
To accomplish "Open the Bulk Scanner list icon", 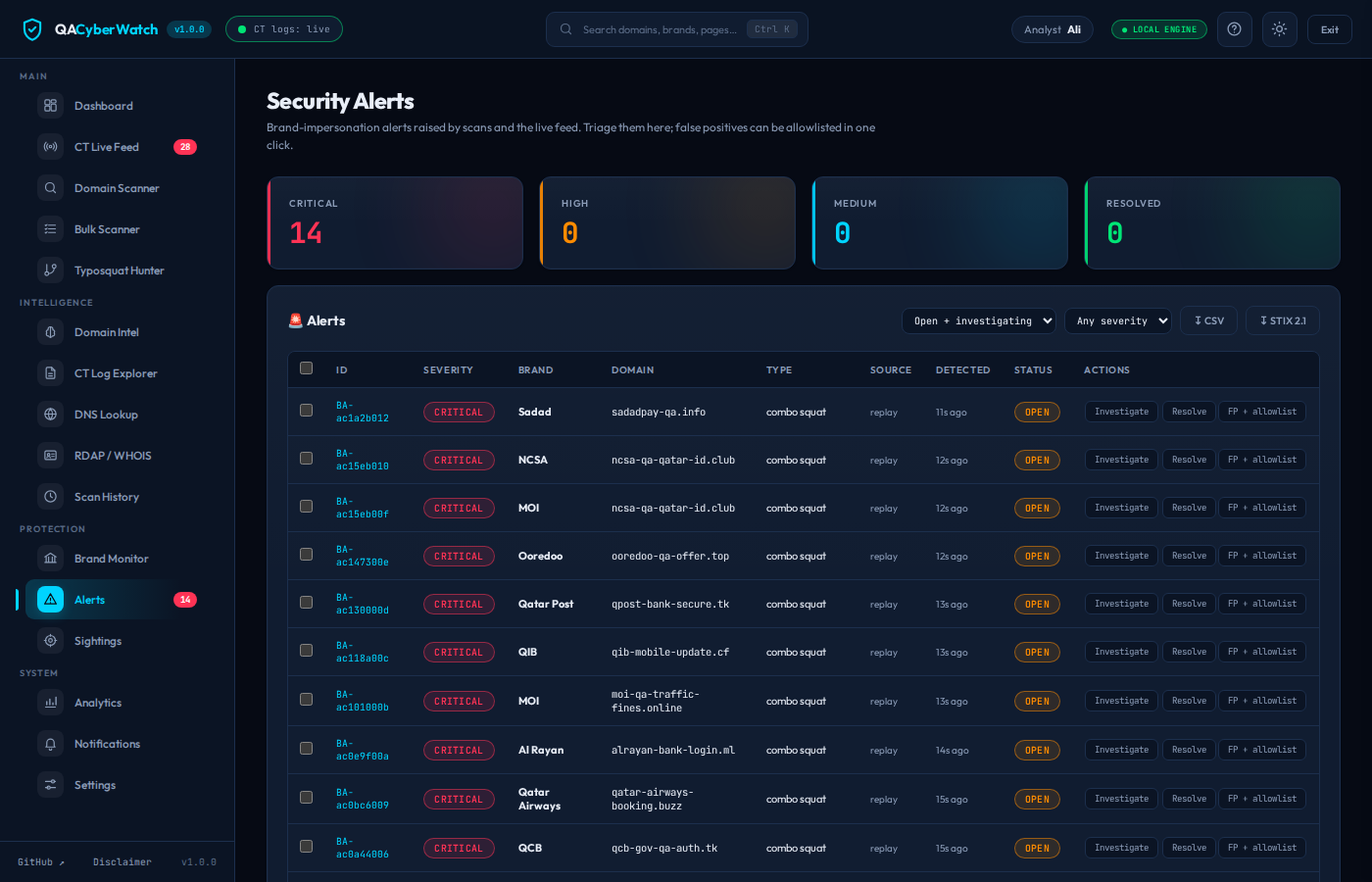I will [x=51, y=229].
